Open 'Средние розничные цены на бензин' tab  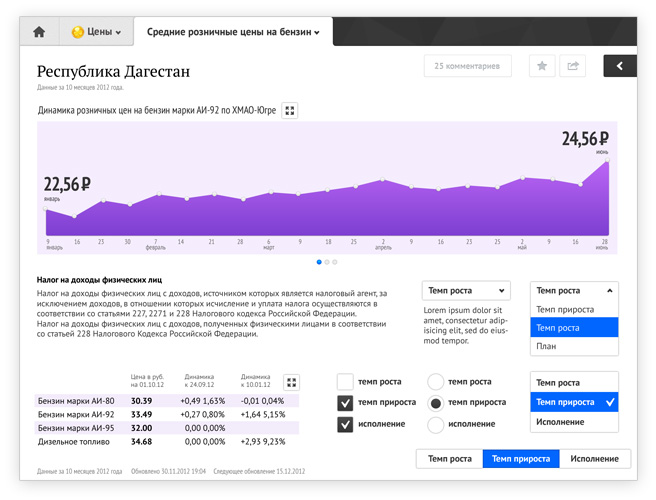pyautogui.click(x=233, y=32)
